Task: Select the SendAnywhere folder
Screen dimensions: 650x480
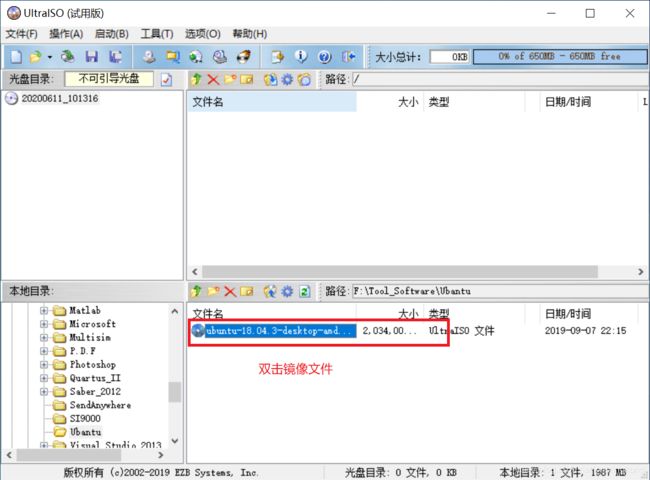Action: point(100,405)
